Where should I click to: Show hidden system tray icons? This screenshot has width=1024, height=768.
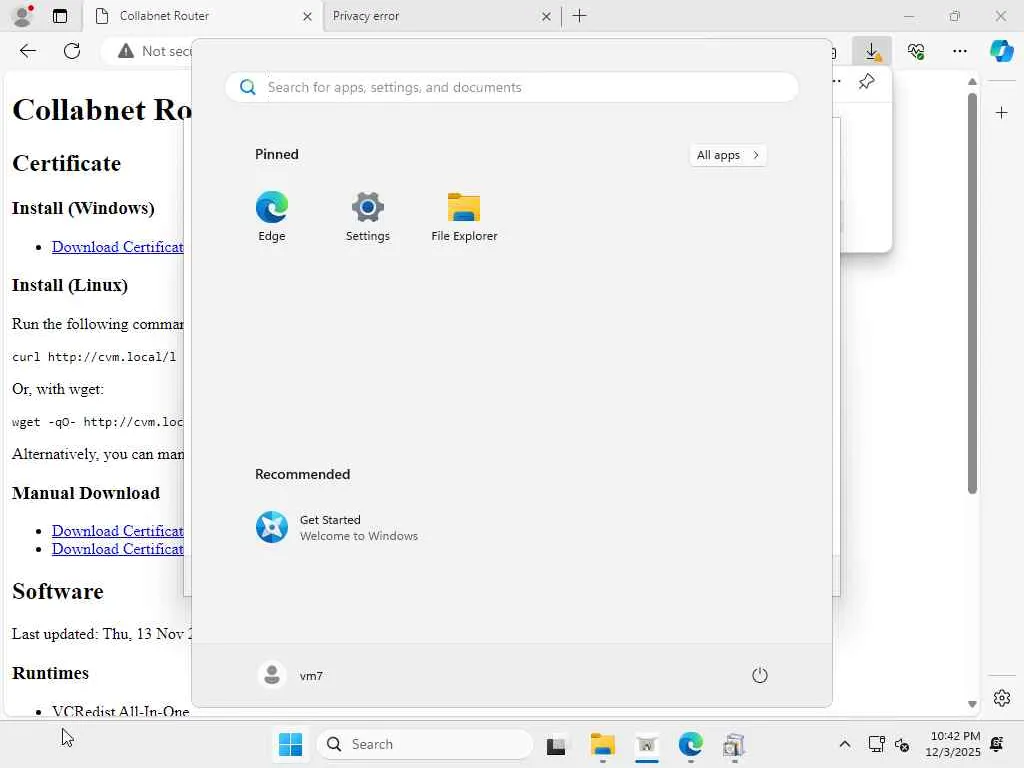(844, 744)
